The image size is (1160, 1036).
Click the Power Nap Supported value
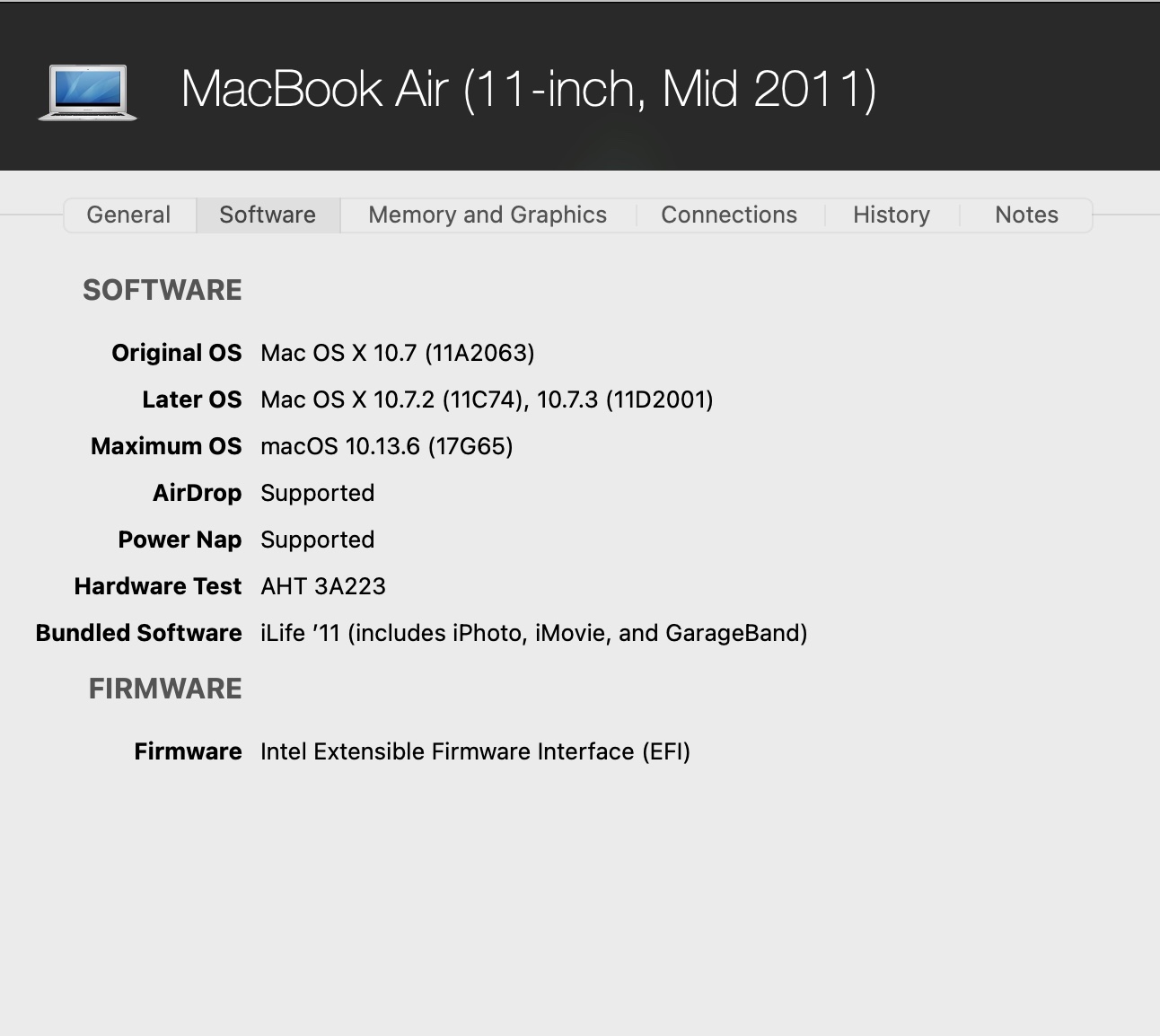pyautogui.click(x=317, y=540)
